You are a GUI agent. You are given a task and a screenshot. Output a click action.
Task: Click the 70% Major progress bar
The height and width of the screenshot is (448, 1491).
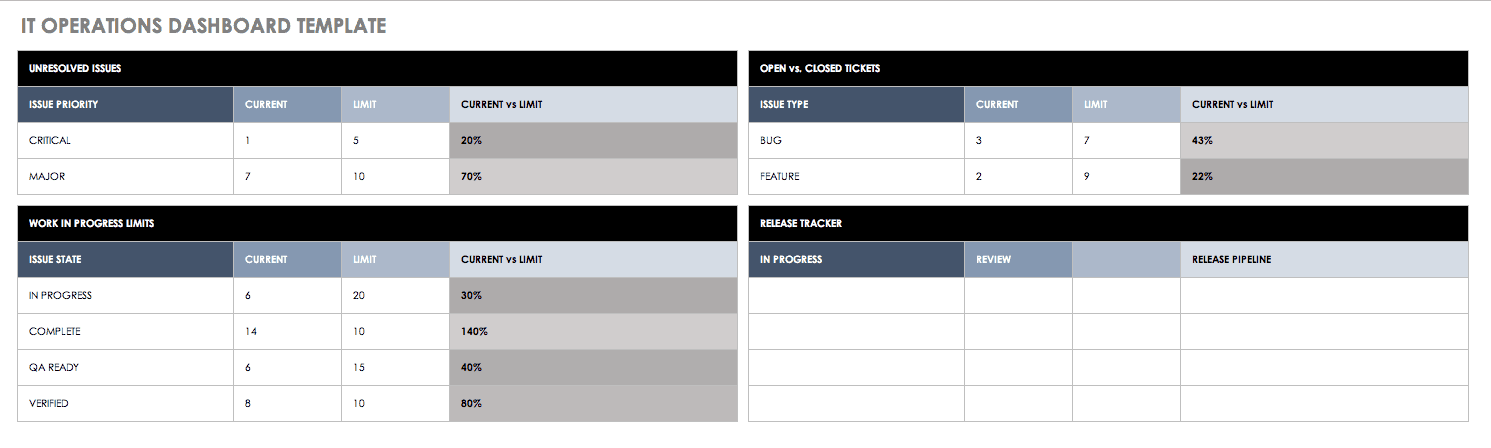(593, 177)
